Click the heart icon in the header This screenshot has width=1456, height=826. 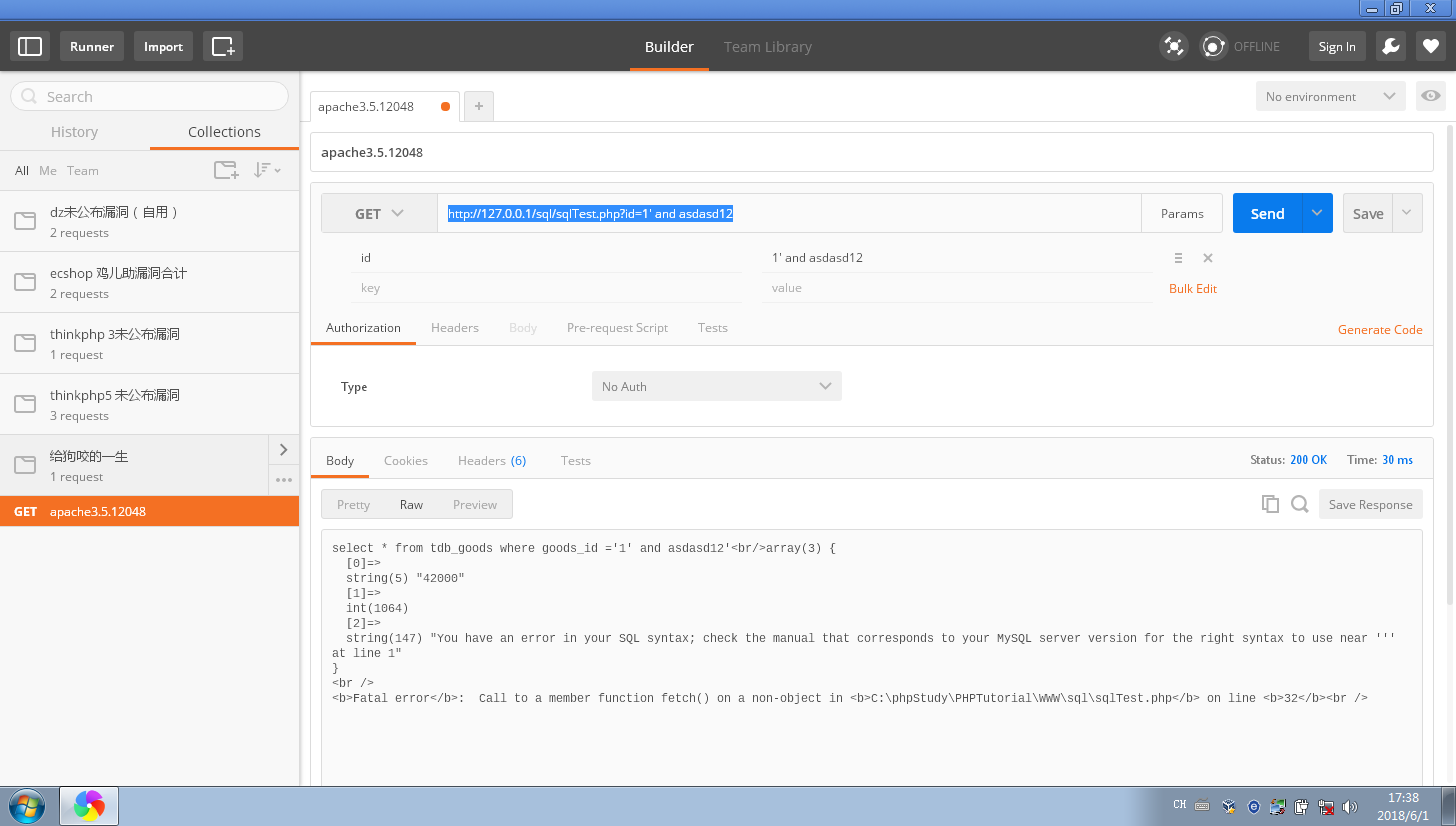click(1430, 46)
